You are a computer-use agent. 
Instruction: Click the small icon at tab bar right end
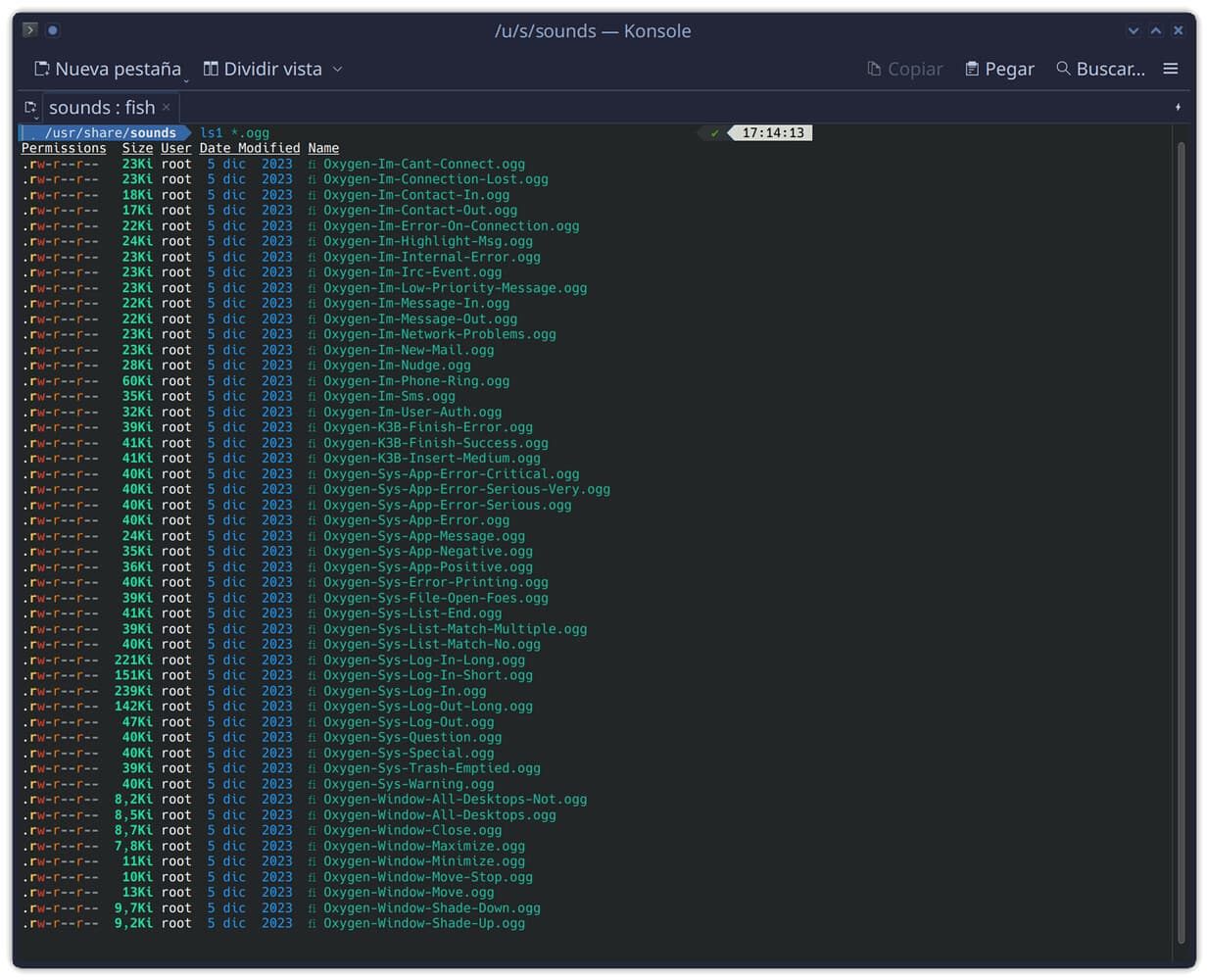1178,107
